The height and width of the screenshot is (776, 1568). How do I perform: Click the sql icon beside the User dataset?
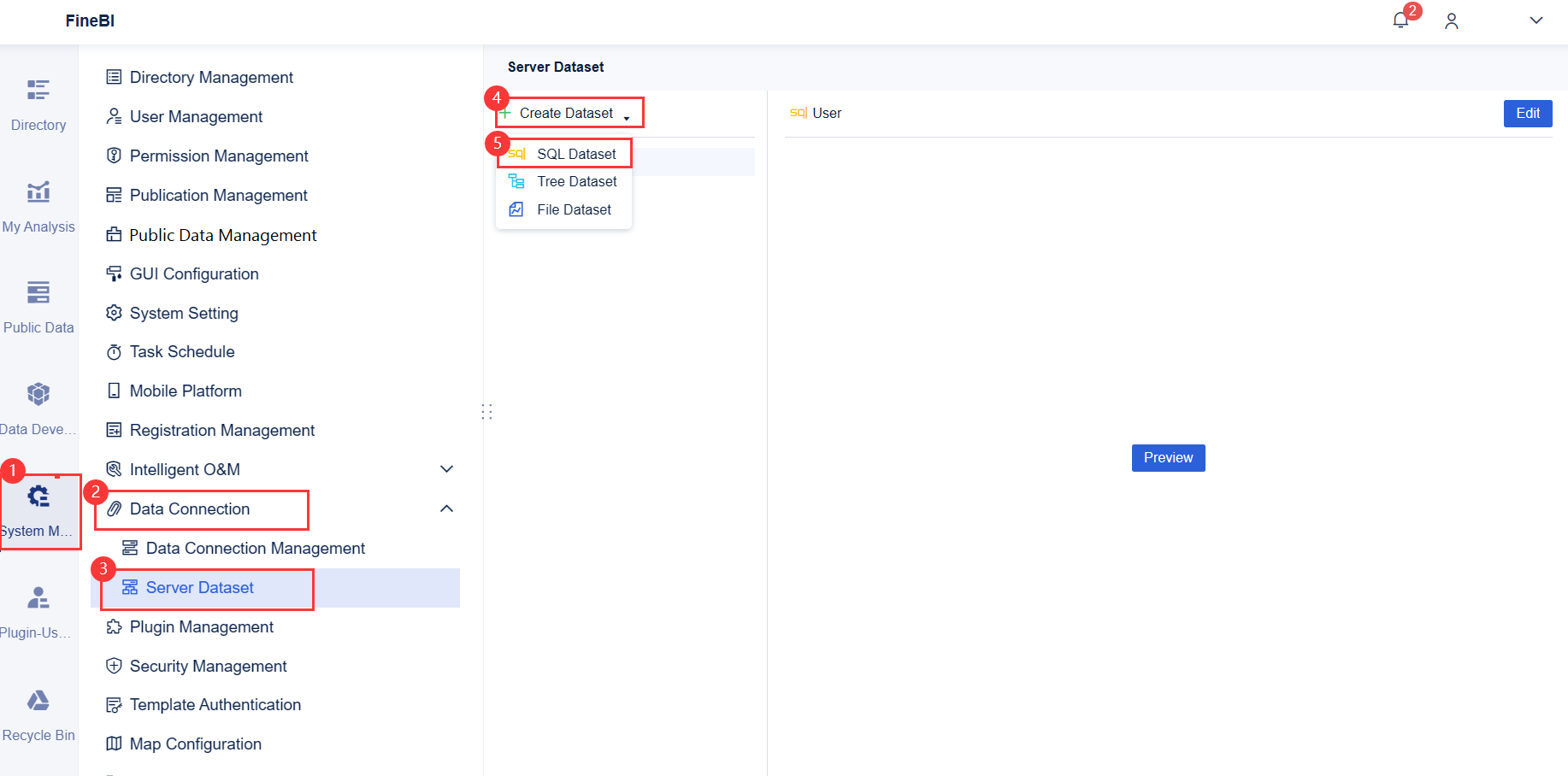coord(799,112)
